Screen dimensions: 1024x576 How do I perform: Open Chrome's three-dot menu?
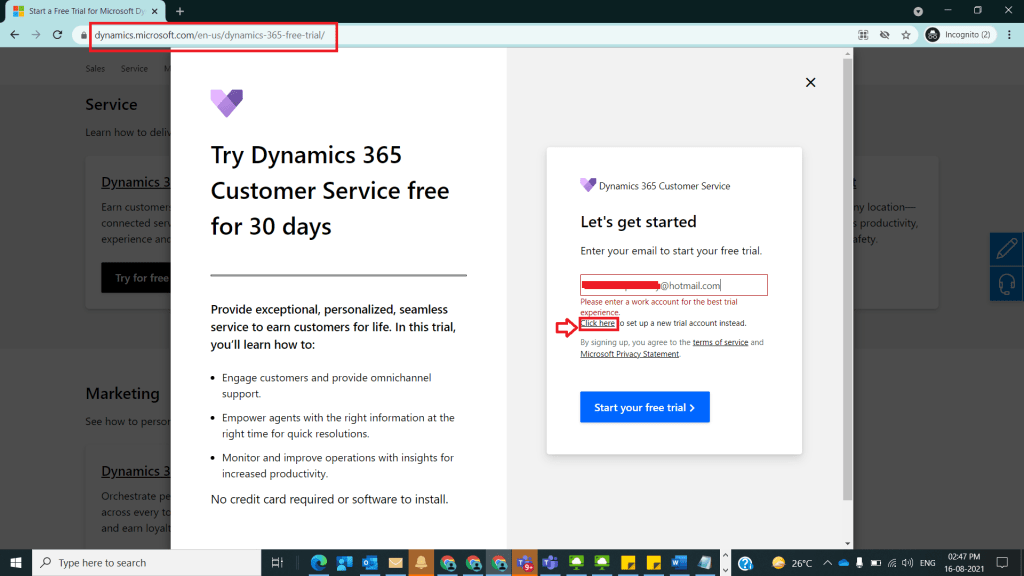pyautogui.click(x=1009, y=34)
